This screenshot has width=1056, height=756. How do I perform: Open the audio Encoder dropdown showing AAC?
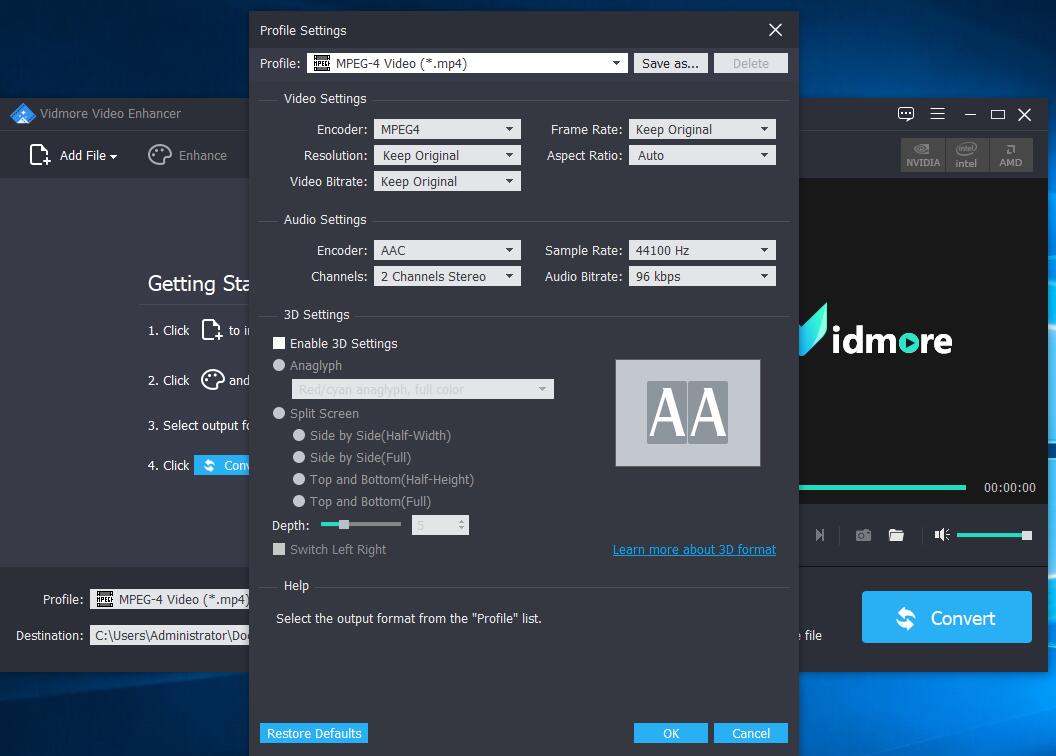click(447, 250)
